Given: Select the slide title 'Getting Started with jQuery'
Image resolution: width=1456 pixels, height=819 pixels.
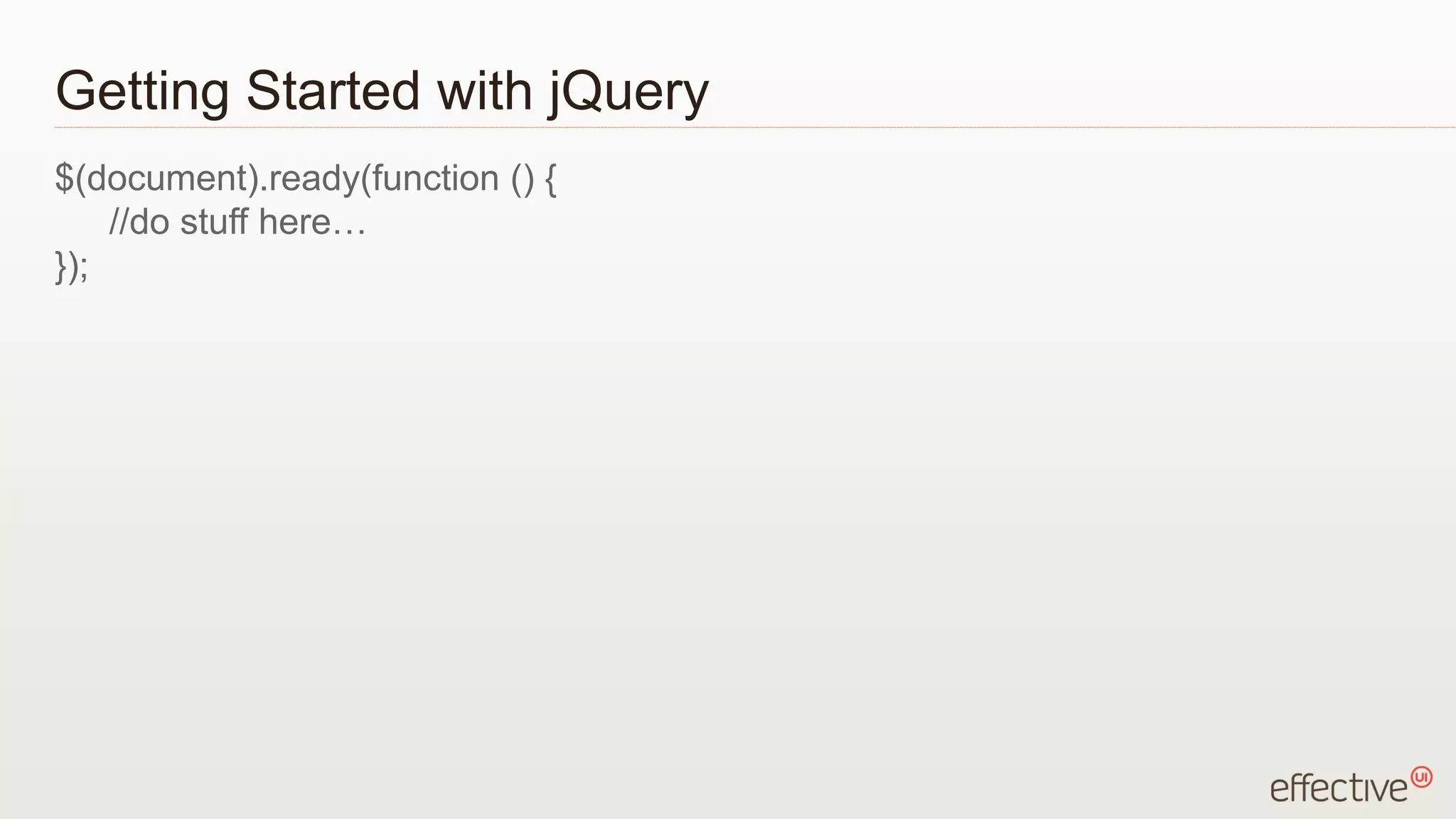Looking at the screenshot, I should 382,92.
